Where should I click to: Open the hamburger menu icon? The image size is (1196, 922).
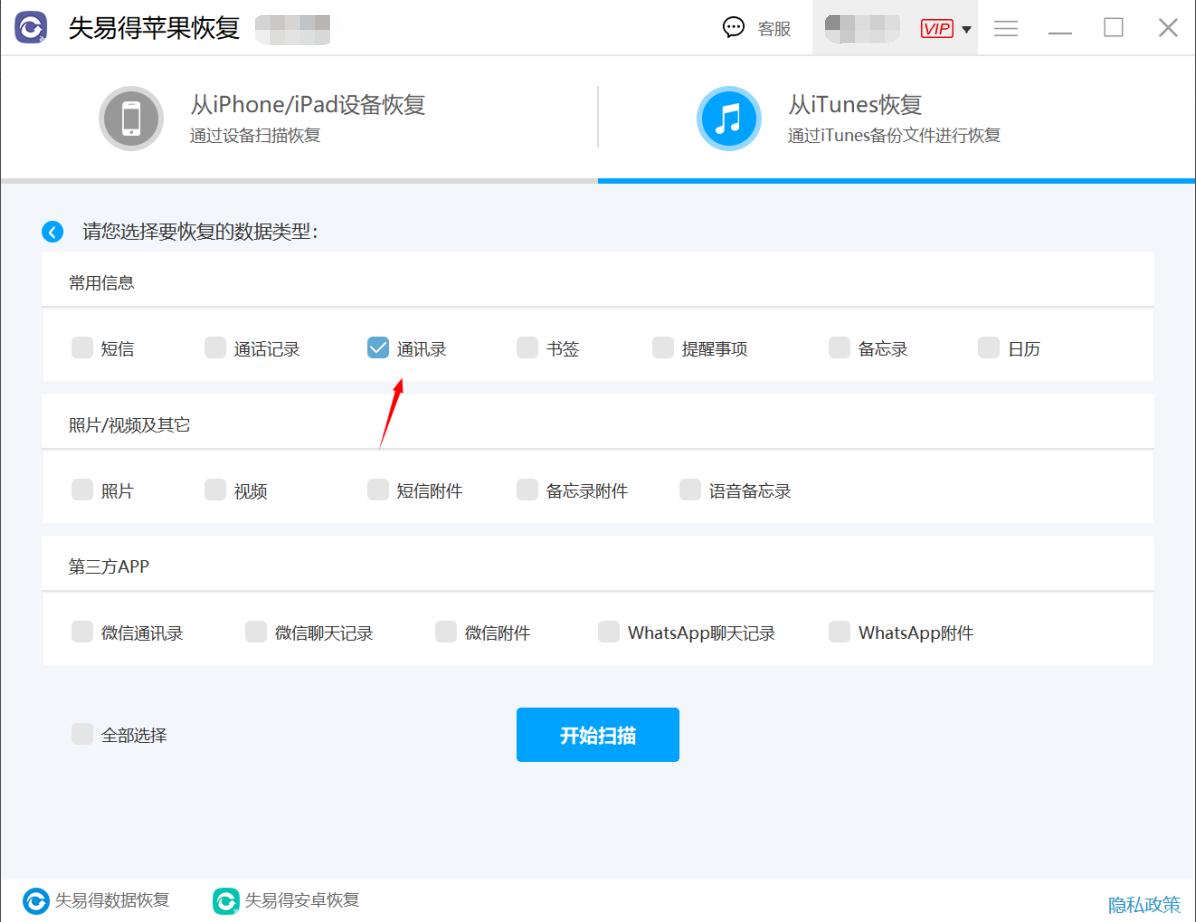[x=1005, y=27]
